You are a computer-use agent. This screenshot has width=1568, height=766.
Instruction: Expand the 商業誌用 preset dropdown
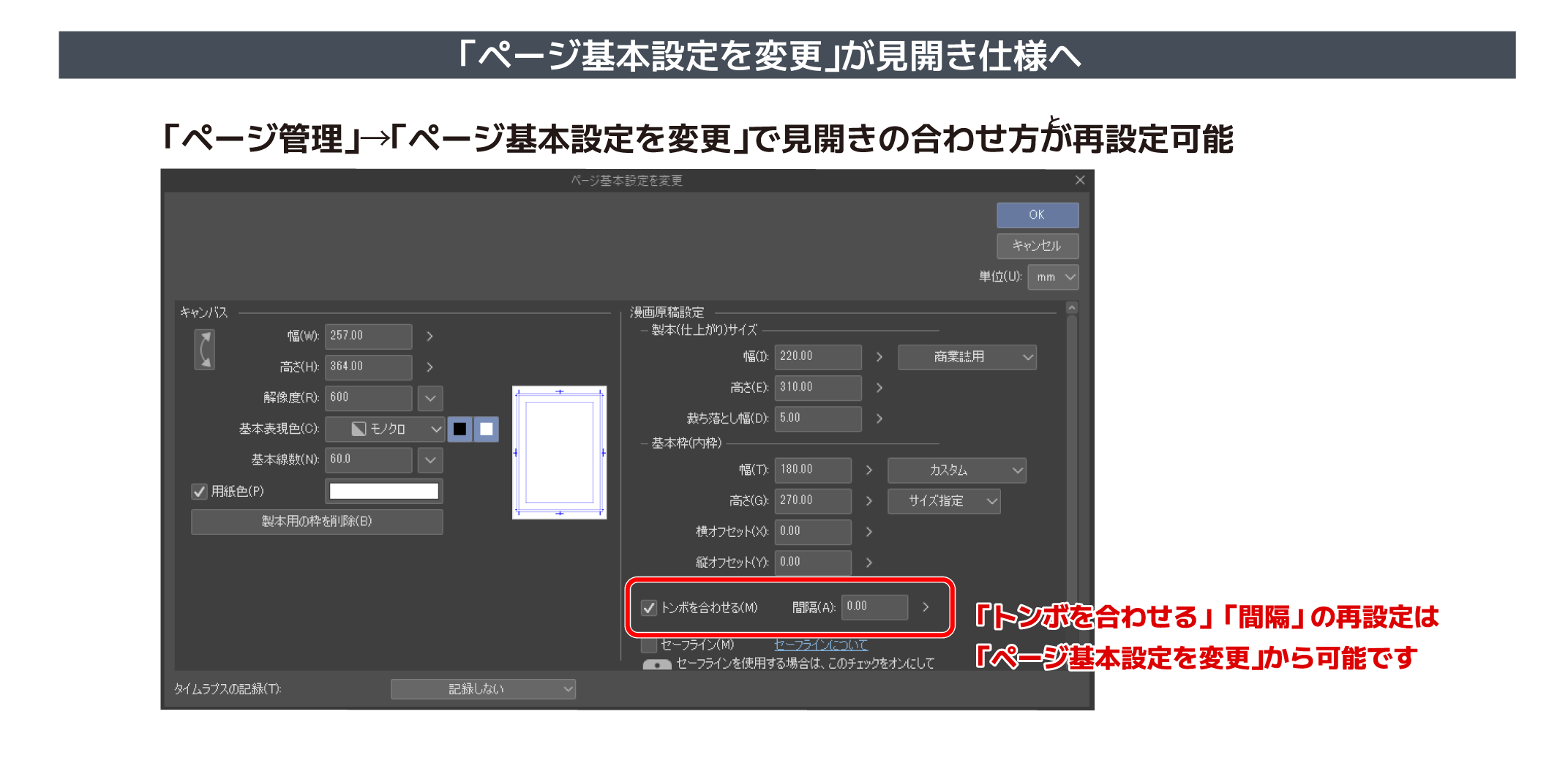(967, 357)
